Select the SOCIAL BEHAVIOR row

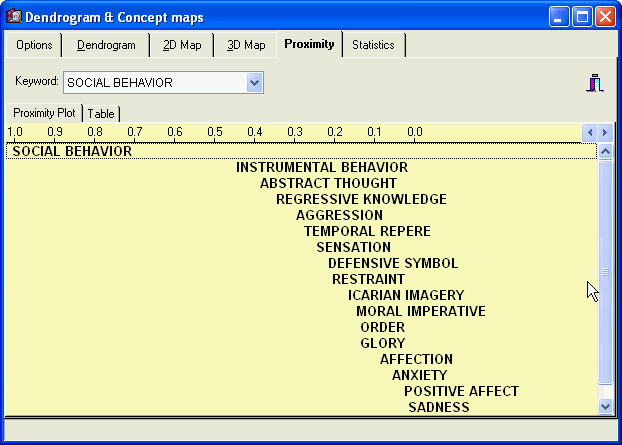pos(72,151)
